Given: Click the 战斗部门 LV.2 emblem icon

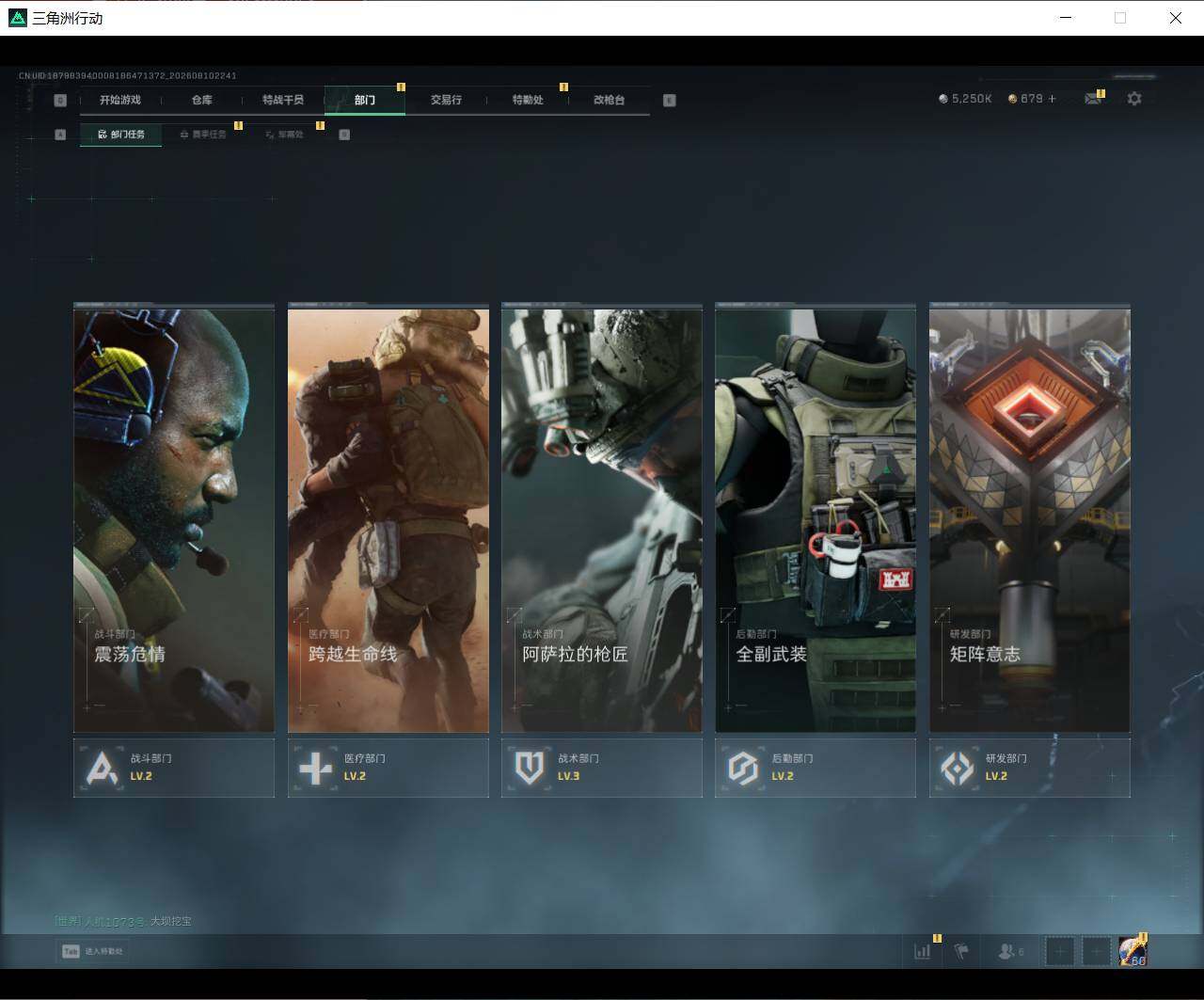Looking at the screenshot, I should coord(102,768).
